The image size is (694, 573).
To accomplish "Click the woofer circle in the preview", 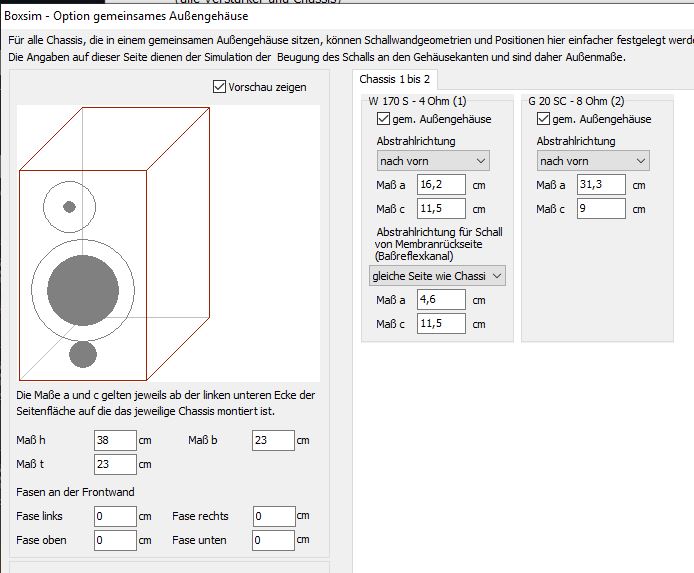I will click(x=83, y=290).
